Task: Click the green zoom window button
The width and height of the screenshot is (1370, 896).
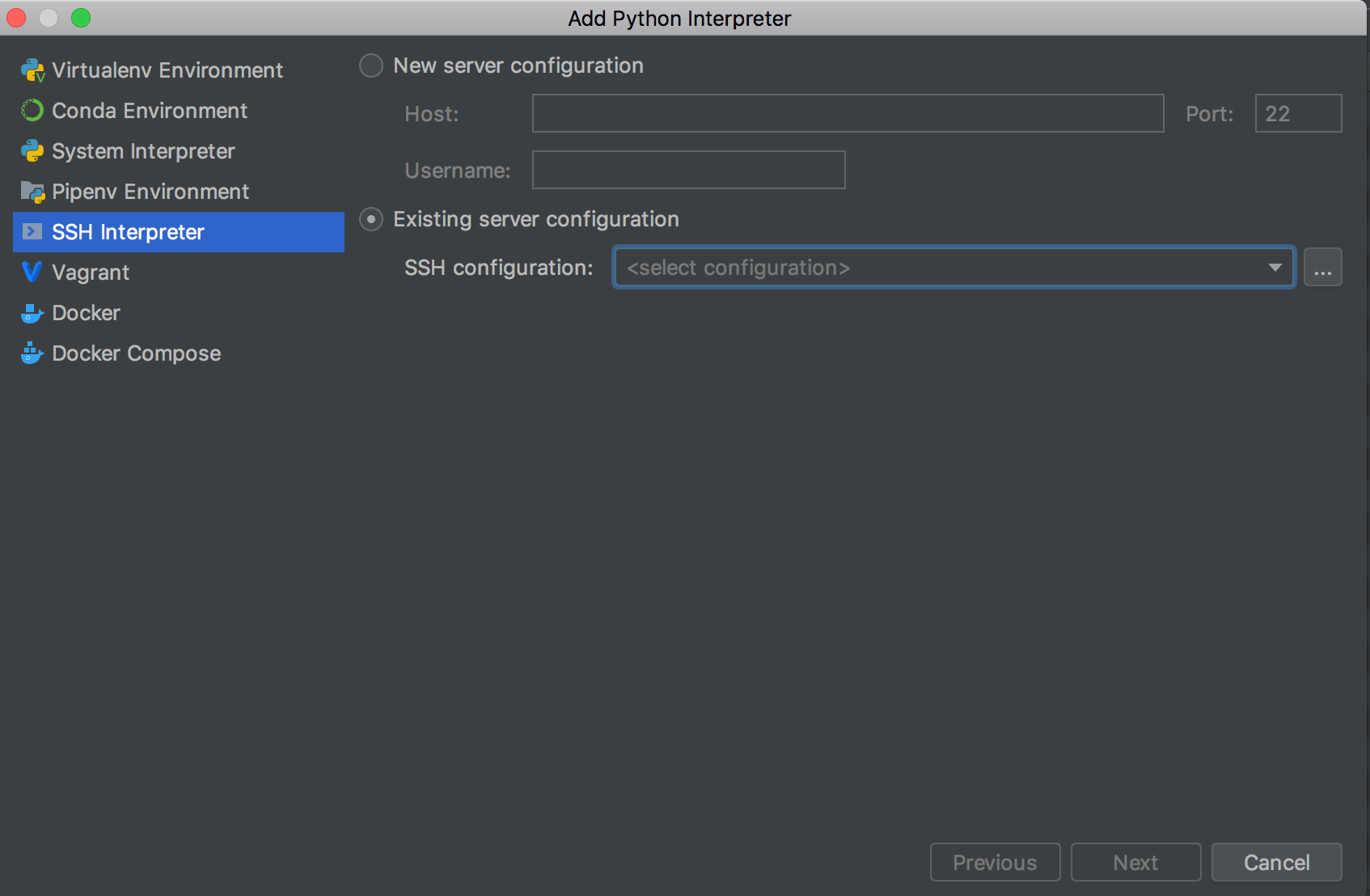Action: 81,18
